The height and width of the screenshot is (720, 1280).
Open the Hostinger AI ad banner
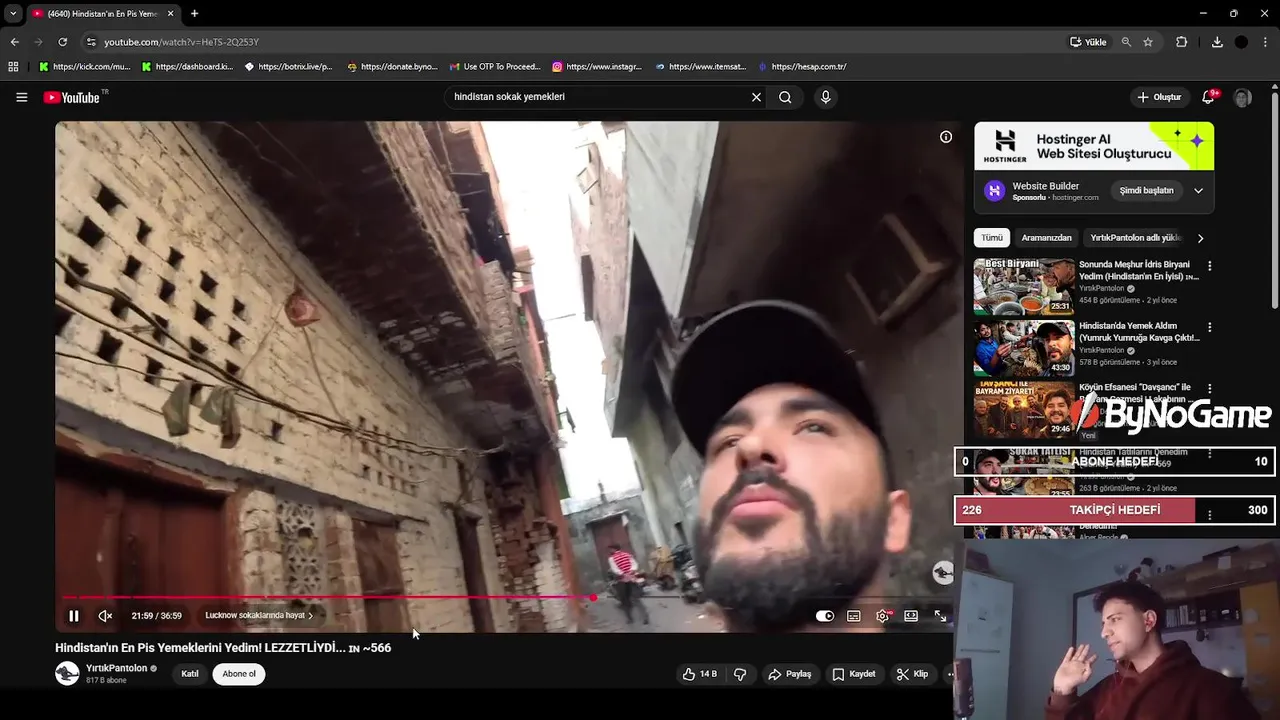point(1094,146)
